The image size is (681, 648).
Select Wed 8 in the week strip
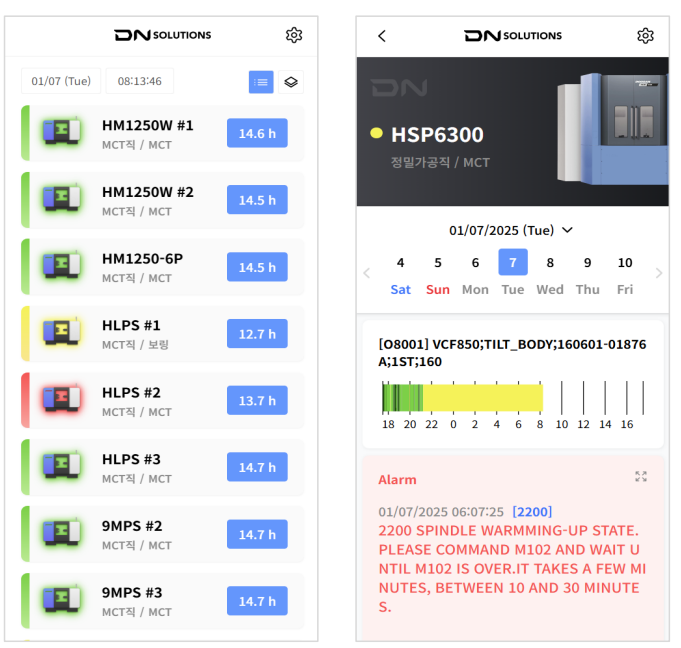(x=549, y=274)
